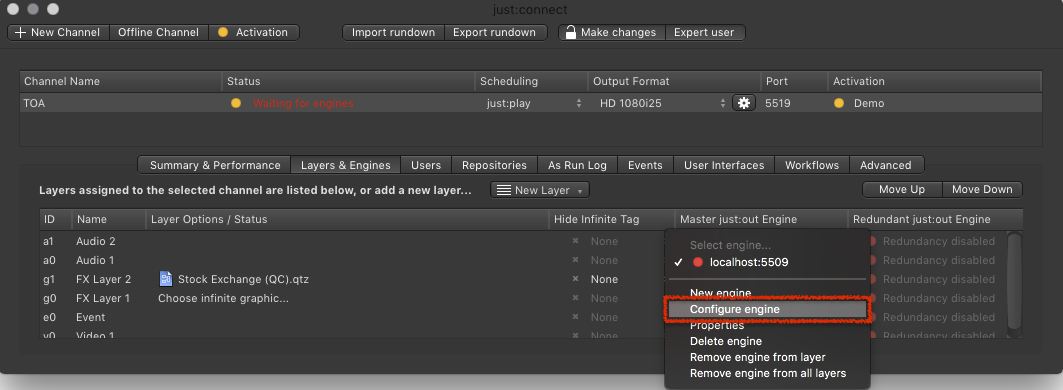The width and height of the screenshot is (1063, 390).
Task: Choose Configure engine from menu
Action: click(767, 309)
